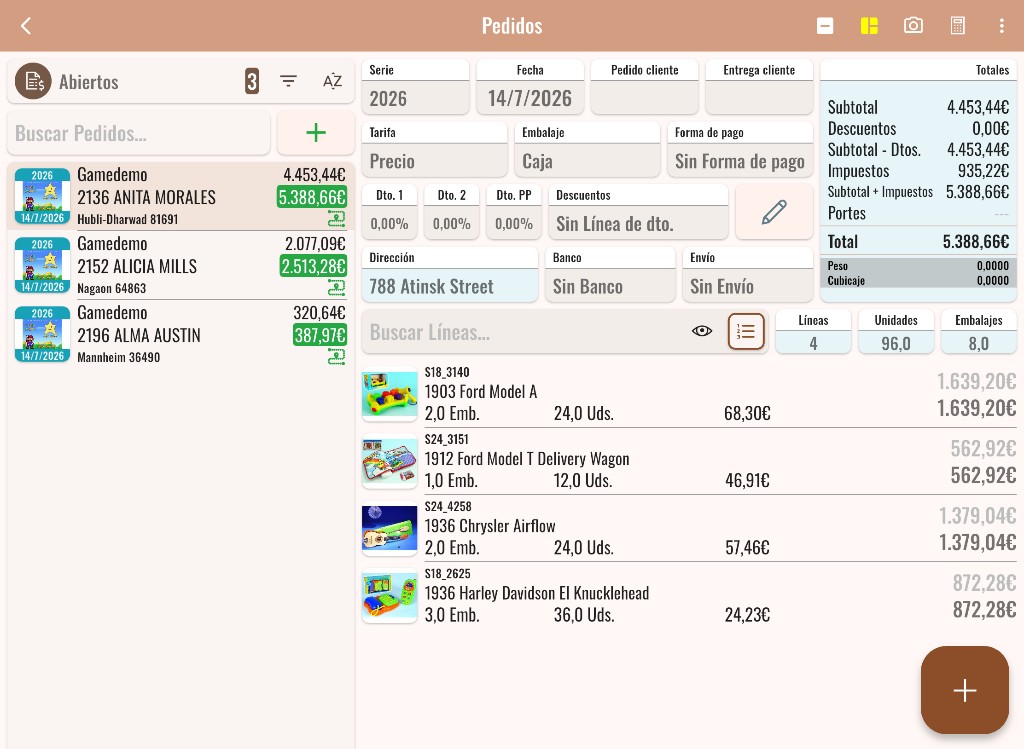This screenshot has height=749, width=1024.
Task: Toggle the yellow split layout icon
Action: click(869, 26)
